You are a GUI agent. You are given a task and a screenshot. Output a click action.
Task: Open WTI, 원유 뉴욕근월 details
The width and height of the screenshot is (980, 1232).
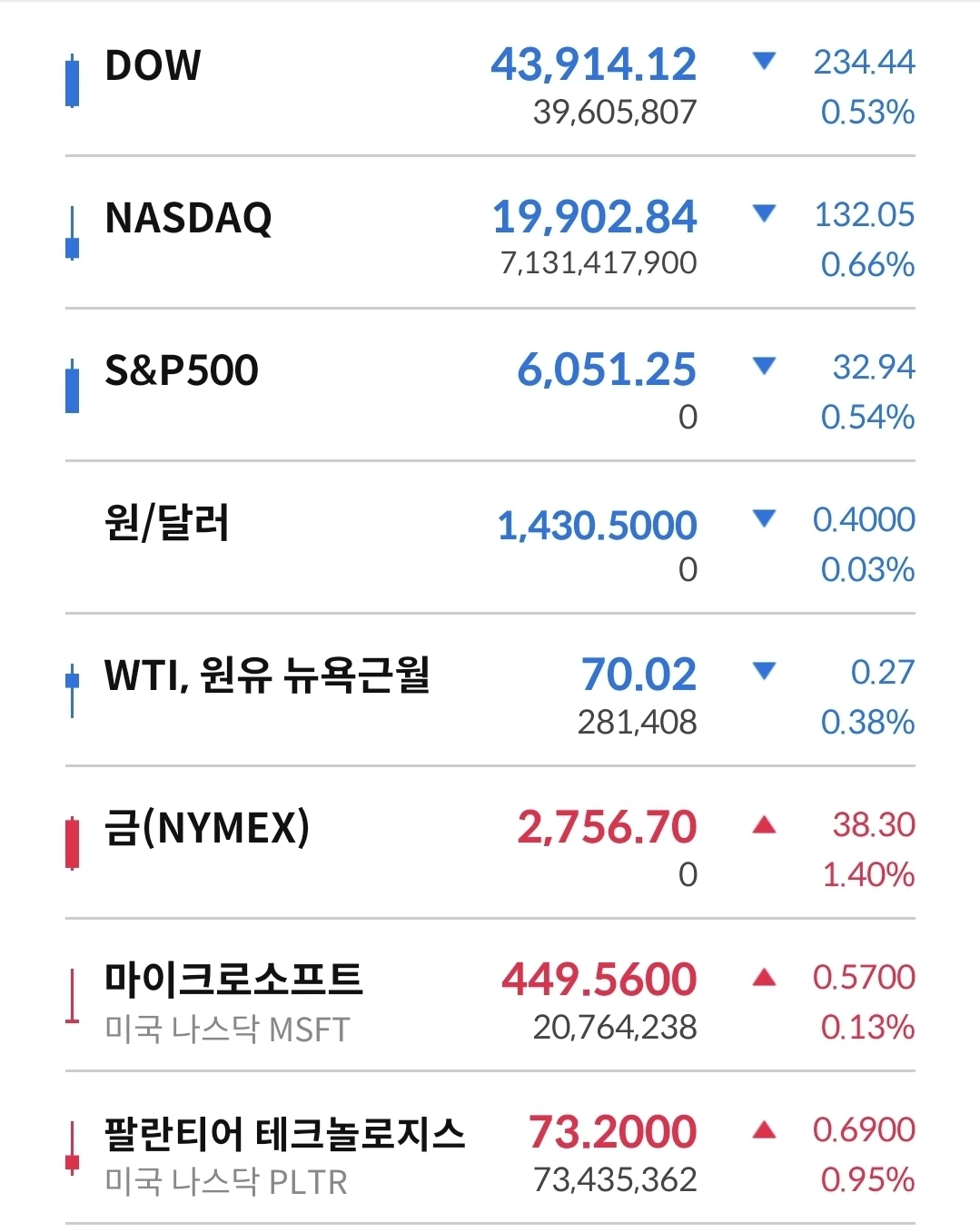(x=490, y=691)
